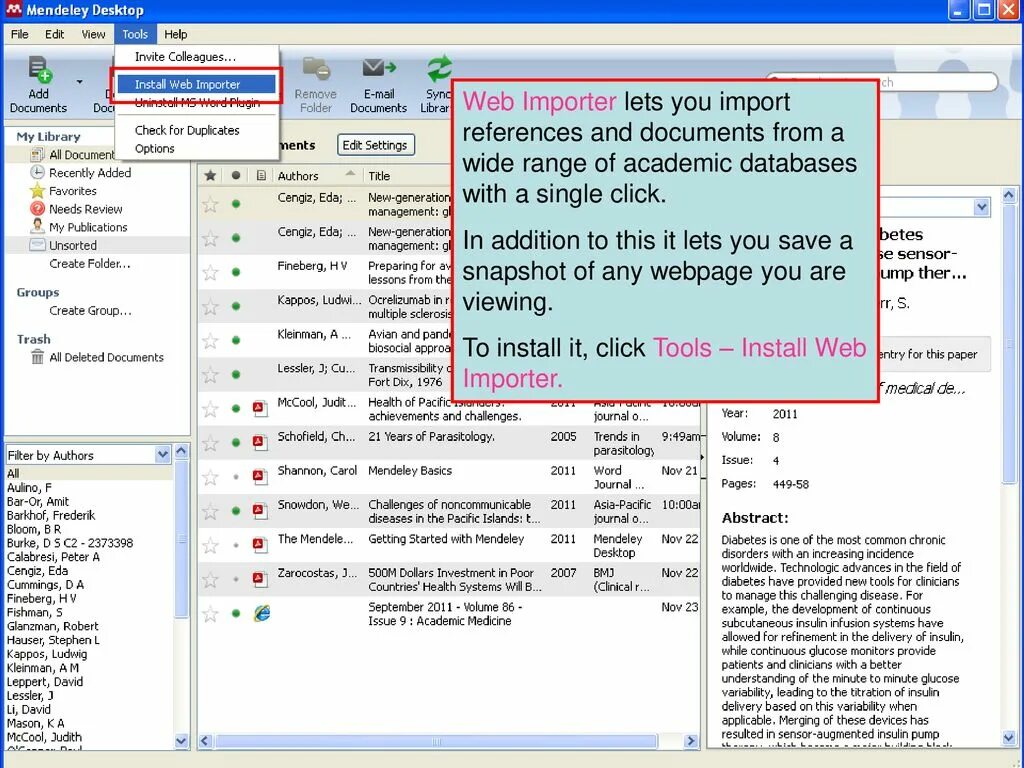Filter by author Kappos, Ludwig

pyautogui.click(x=46, y=654)
